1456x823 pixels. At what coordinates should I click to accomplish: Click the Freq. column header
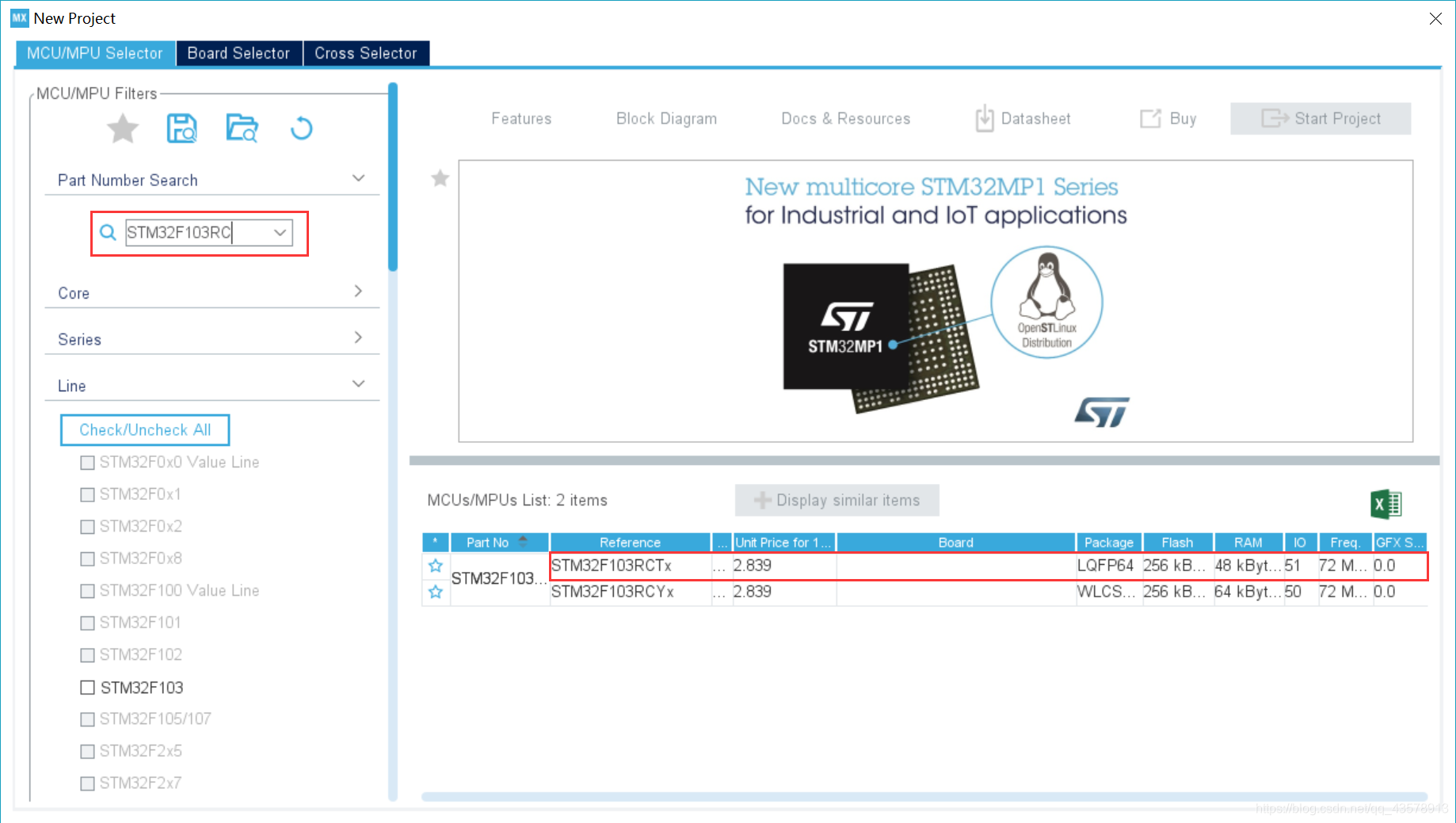click(x=1345, y=543)
